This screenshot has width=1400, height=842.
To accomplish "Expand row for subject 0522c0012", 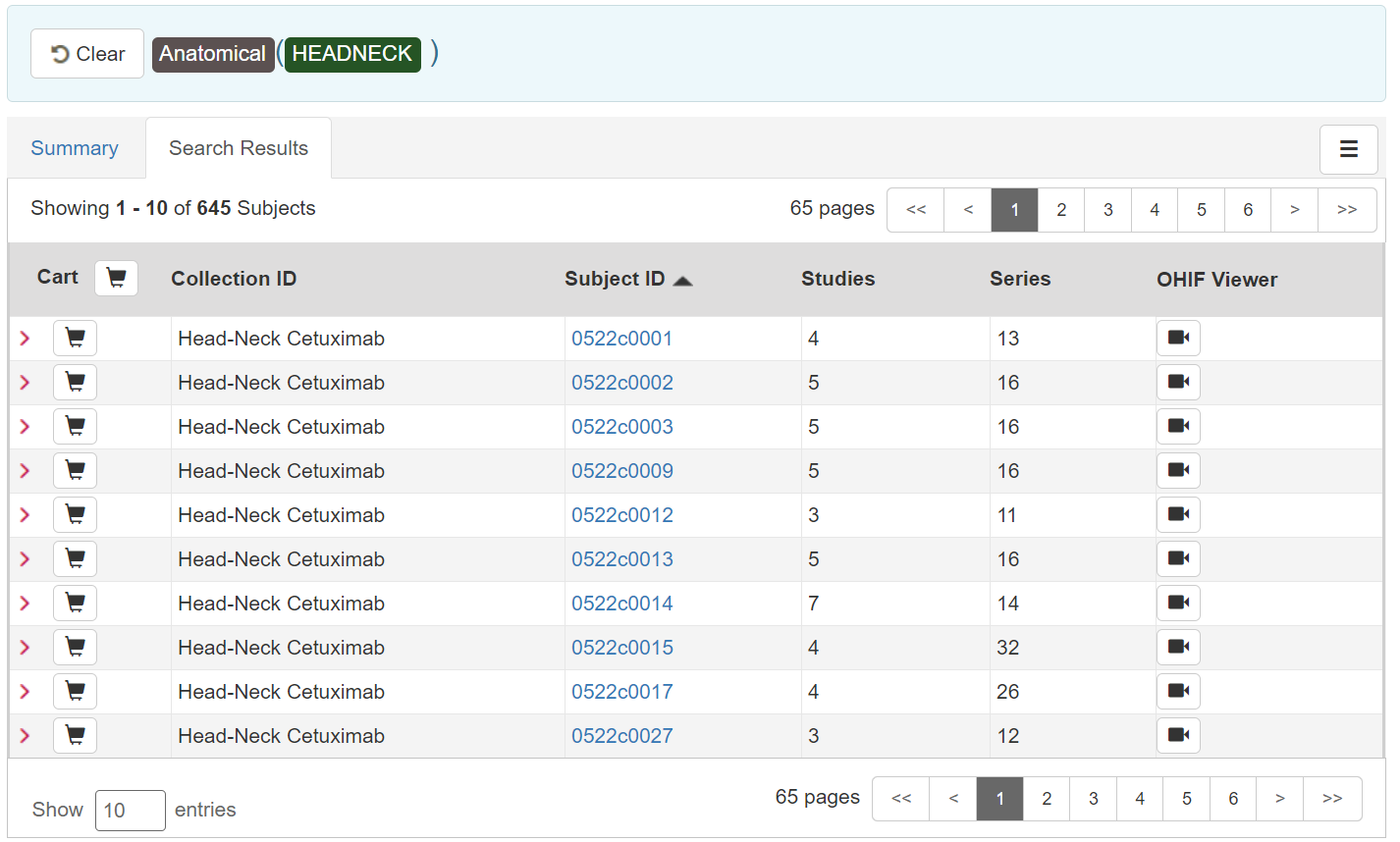I will coord(26,515).
